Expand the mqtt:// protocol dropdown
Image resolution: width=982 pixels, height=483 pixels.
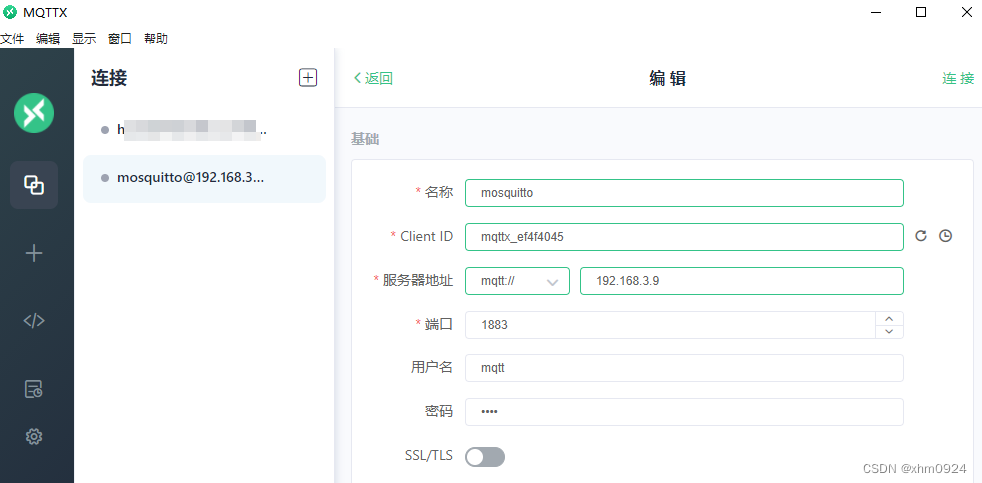point(517,281)
